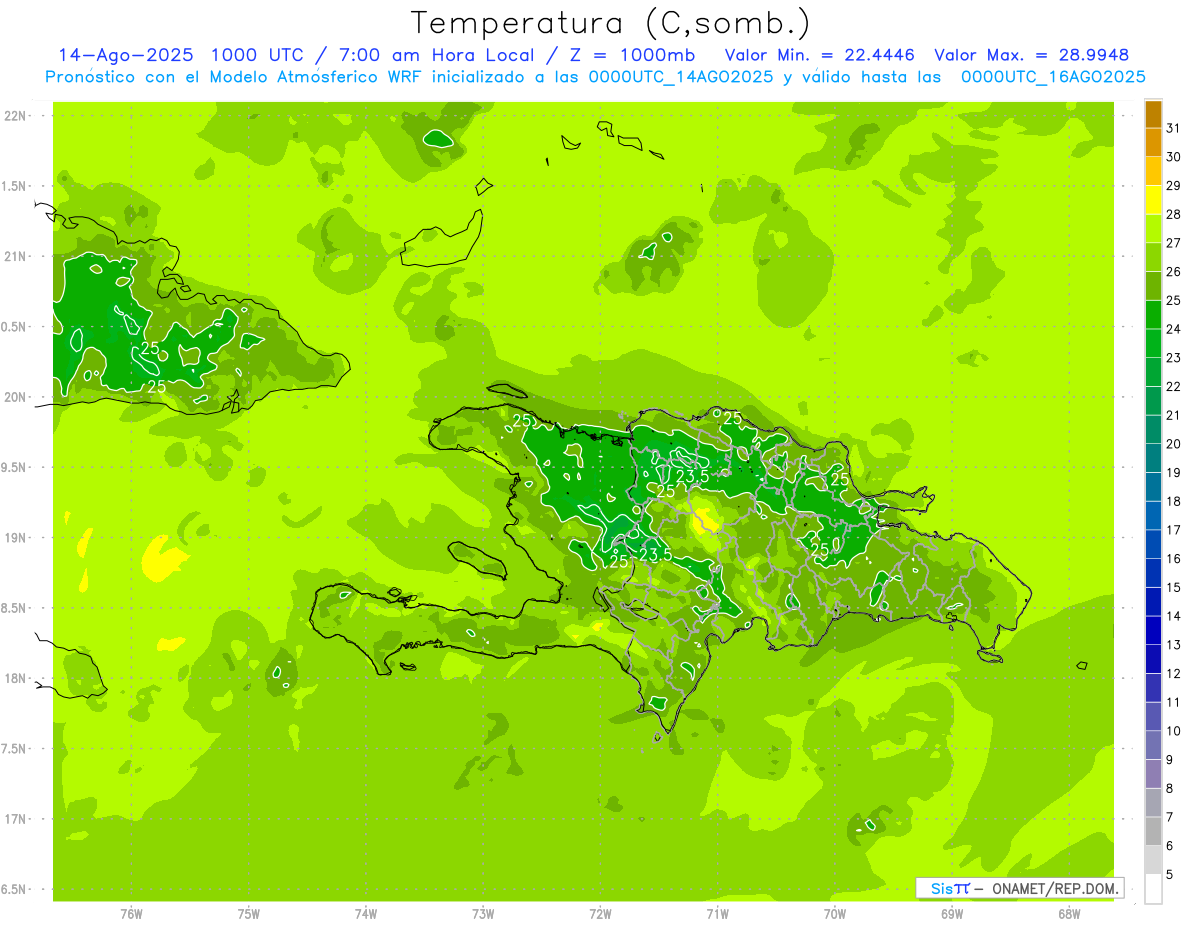Pick the purple swatch between legend 9 and 10

(x=1153, y=745)
